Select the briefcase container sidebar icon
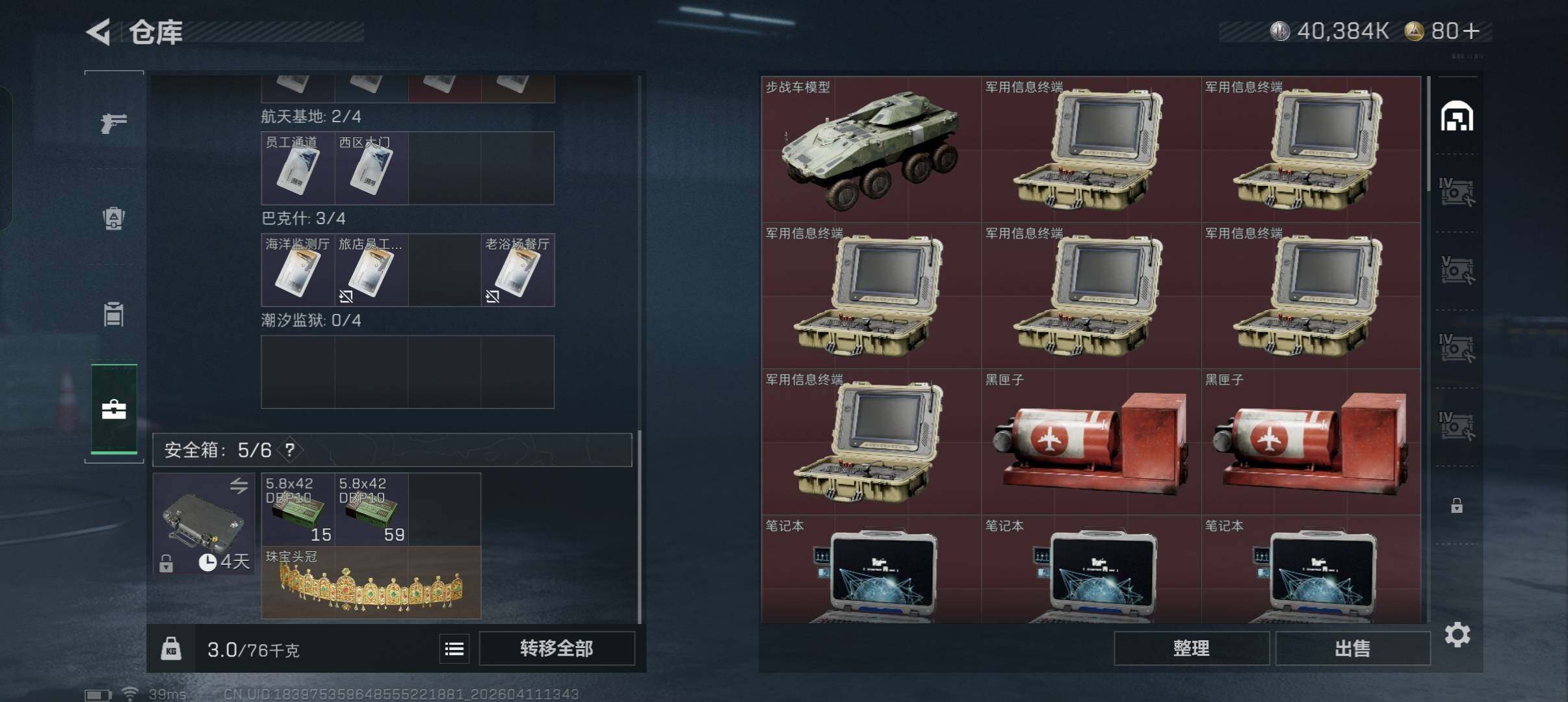Viewport: 1568px width, 702px height. click(114, 409)
